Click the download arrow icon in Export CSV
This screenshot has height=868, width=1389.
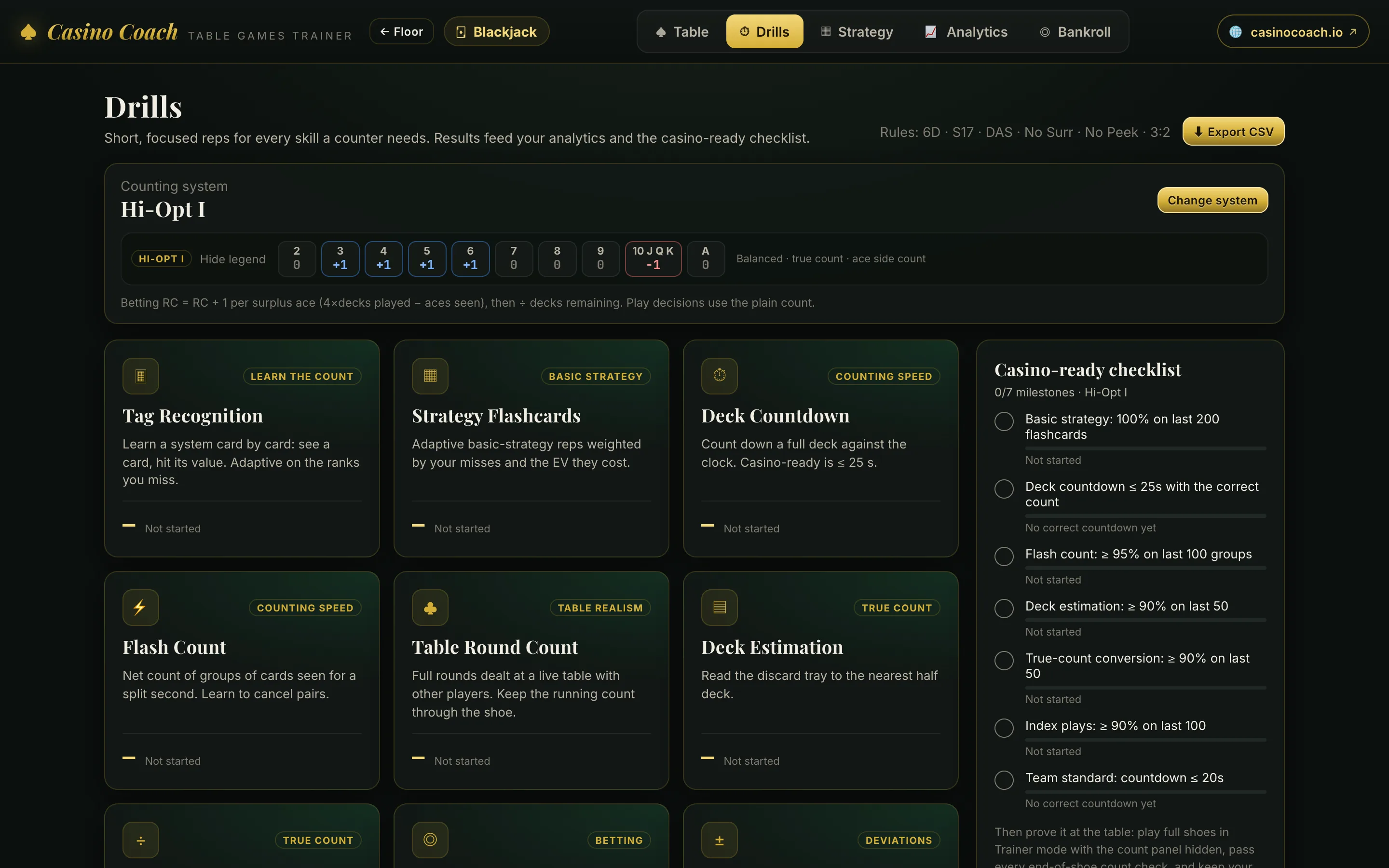1198,132
